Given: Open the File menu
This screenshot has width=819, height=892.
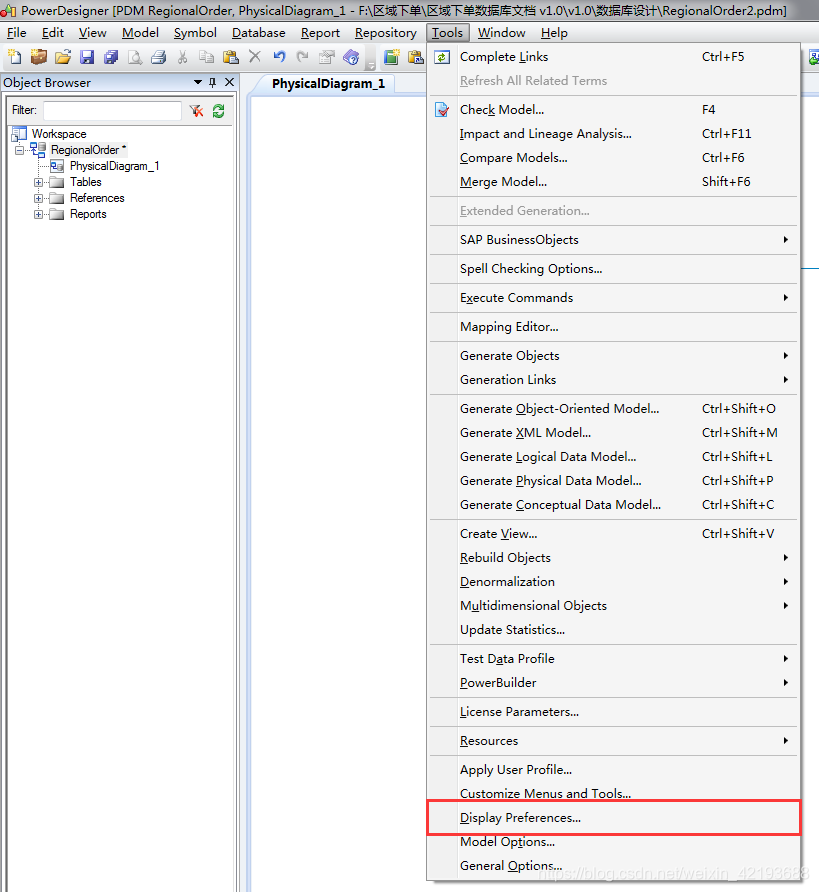Looking at the screenshot, I should 16,33.
